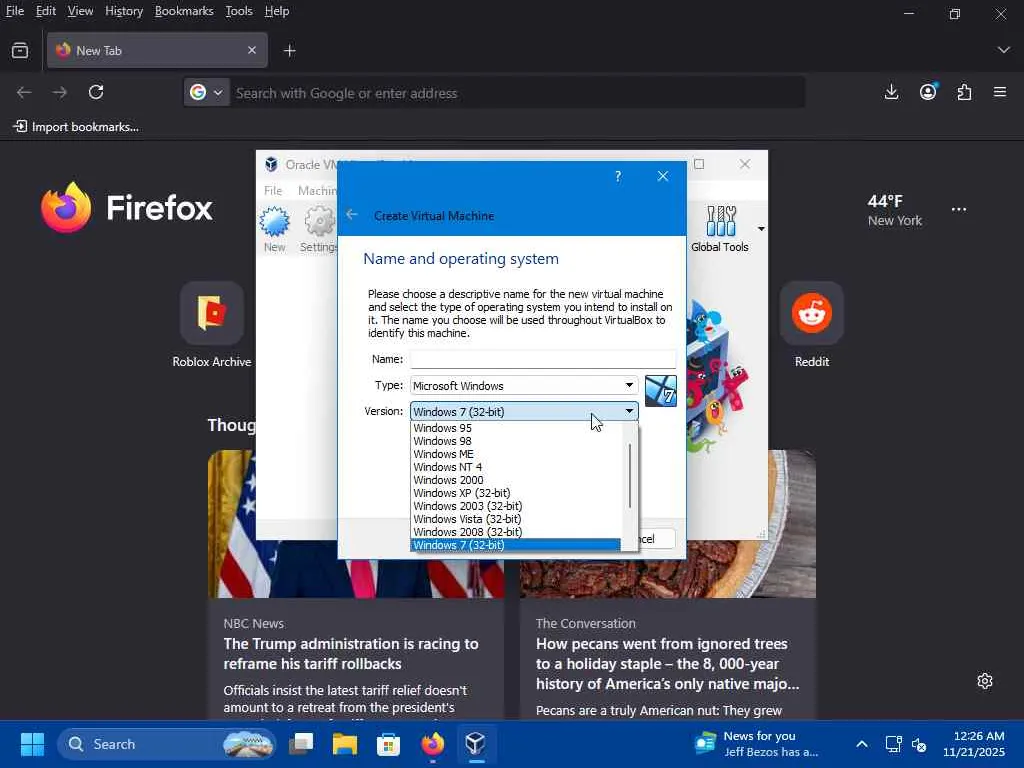Open The Conversation pecans article
Viewport: 1024px width, 768px height.
[x=667, y=664]
